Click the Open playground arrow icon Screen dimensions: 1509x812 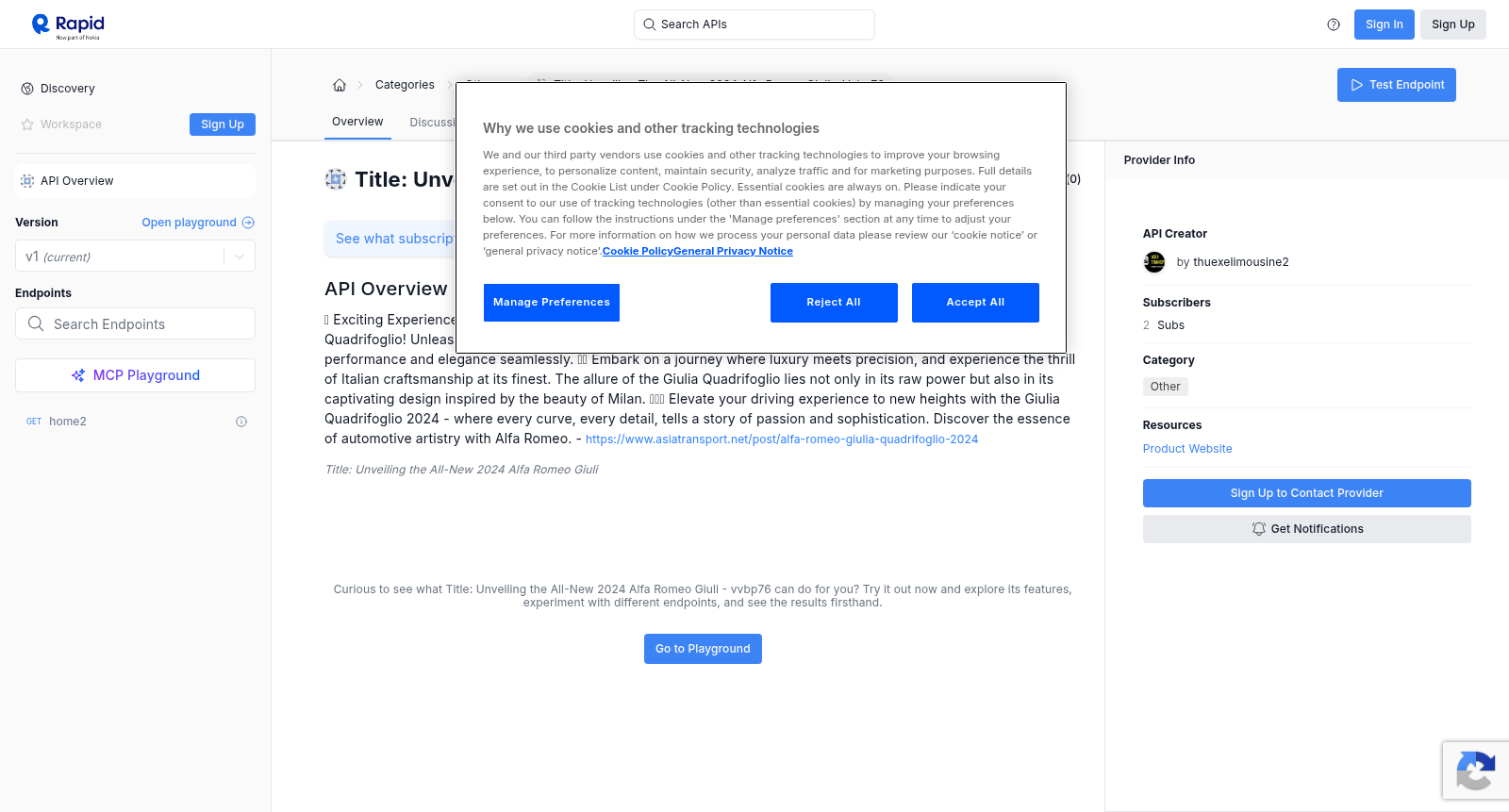coord(248,223)
